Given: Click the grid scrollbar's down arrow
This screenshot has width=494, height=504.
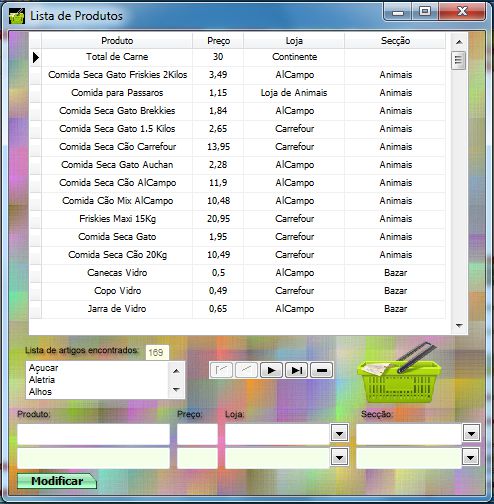Looking at the screenshot, I should [459, 325].
